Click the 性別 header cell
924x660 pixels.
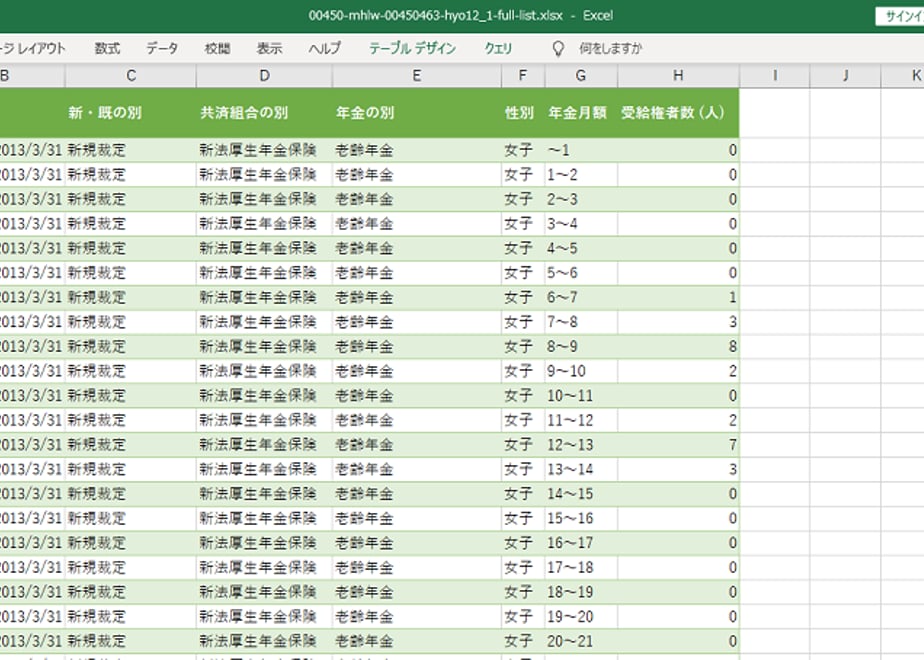[523, 113]
